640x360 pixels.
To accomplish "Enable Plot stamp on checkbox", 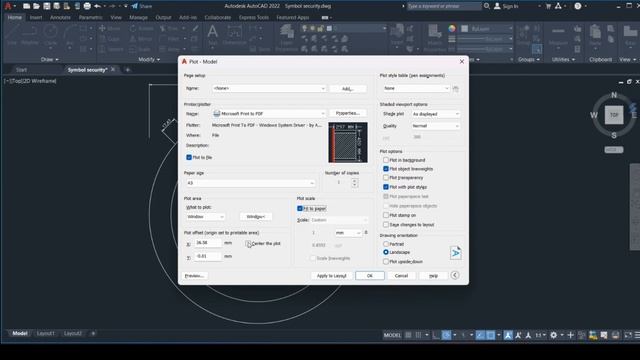I will pos(386,215).
